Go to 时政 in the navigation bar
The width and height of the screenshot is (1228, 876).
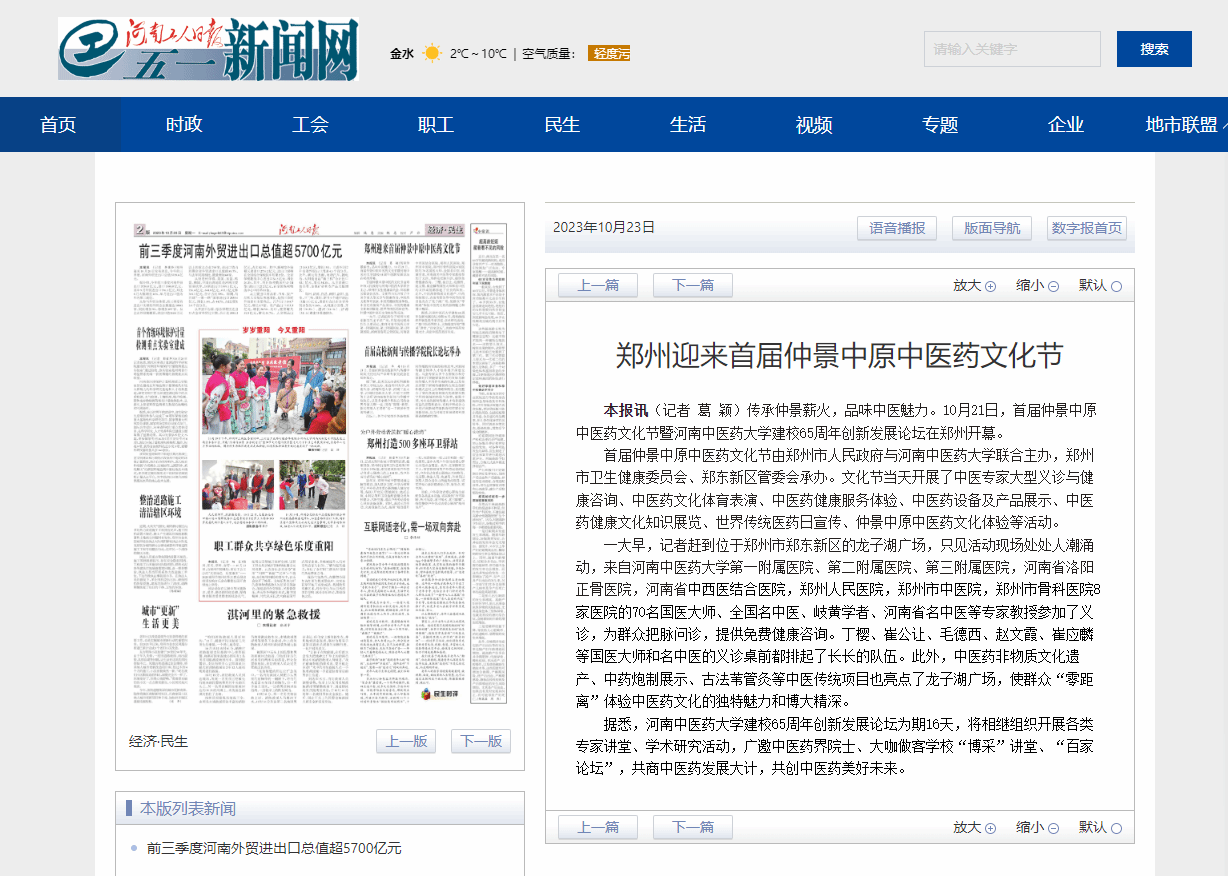184,125
